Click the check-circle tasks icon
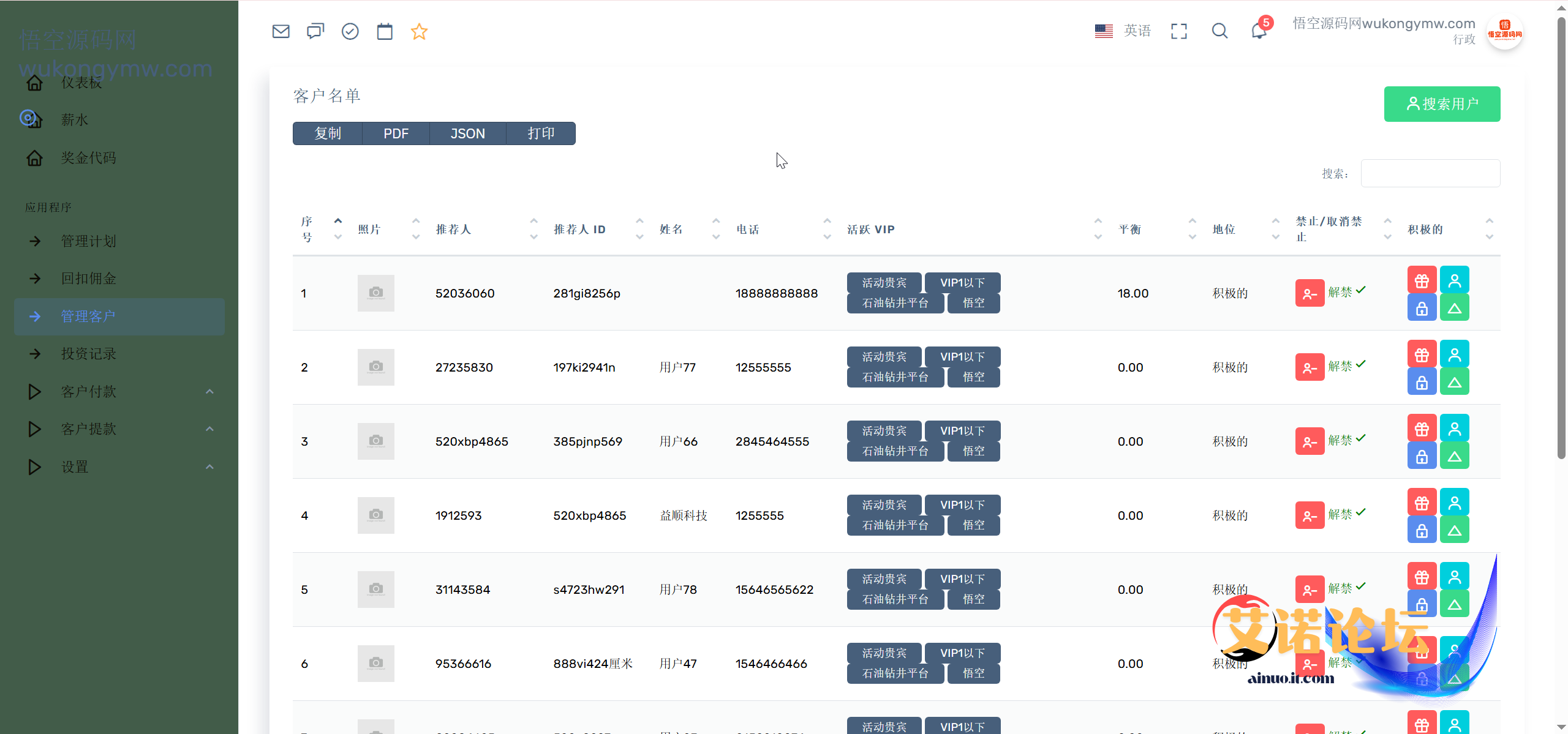The image size is (1568, 734). coord(350,31)
